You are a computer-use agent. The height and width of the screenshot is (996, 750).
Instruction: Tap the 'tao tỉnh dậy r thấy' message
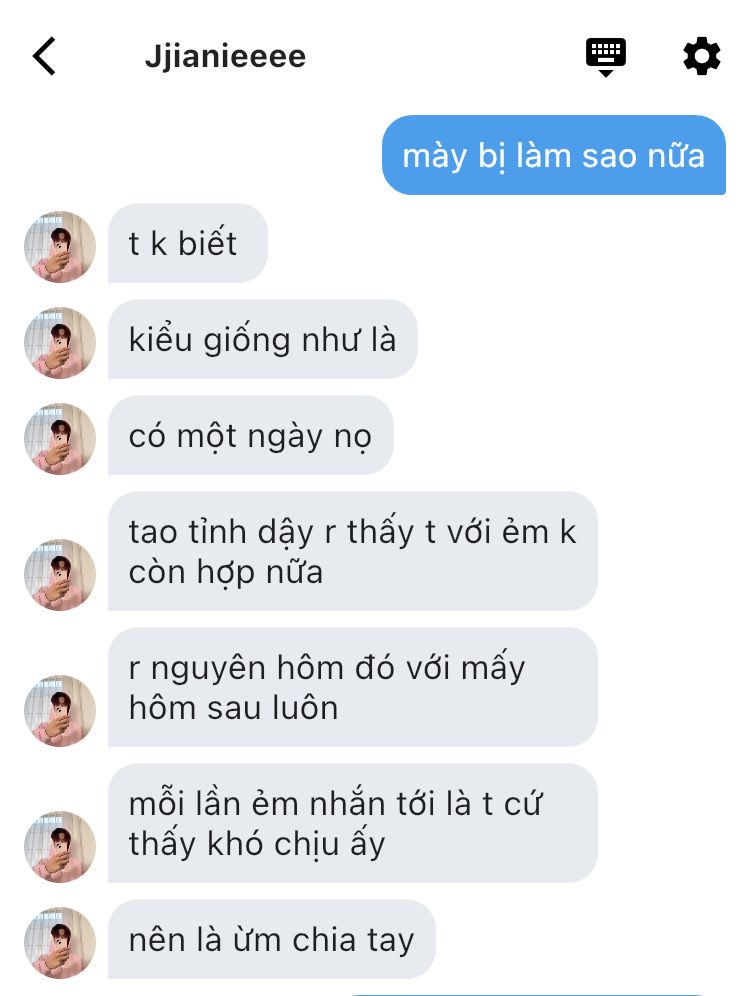click(x=352, y=551)
